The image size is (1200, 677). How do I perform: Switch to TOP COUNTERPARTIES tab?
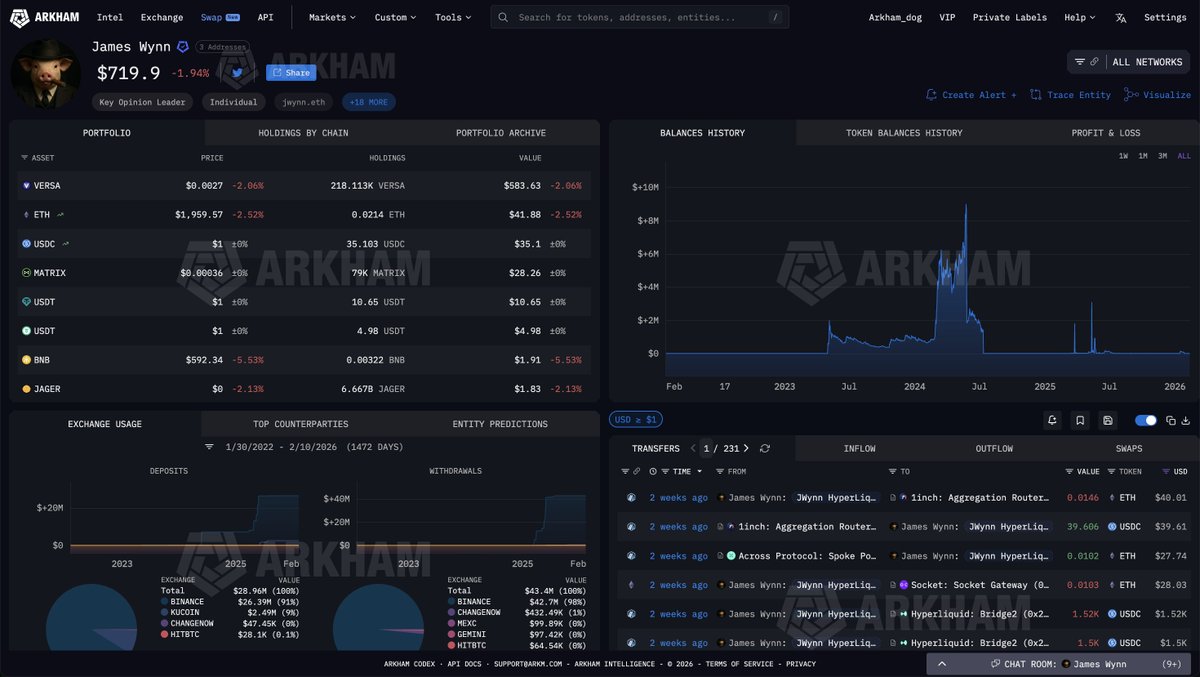[302, 424]
